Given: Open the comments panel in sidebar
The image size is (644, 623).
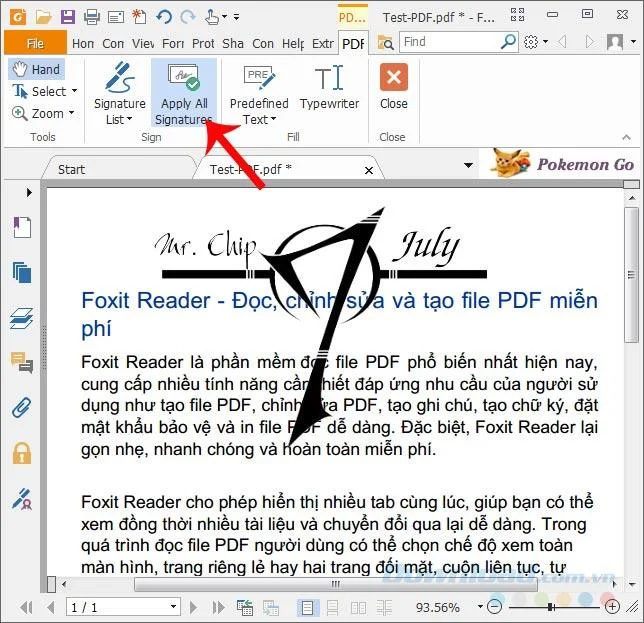Looking at the screenshot, I should (x=22, y=363).
